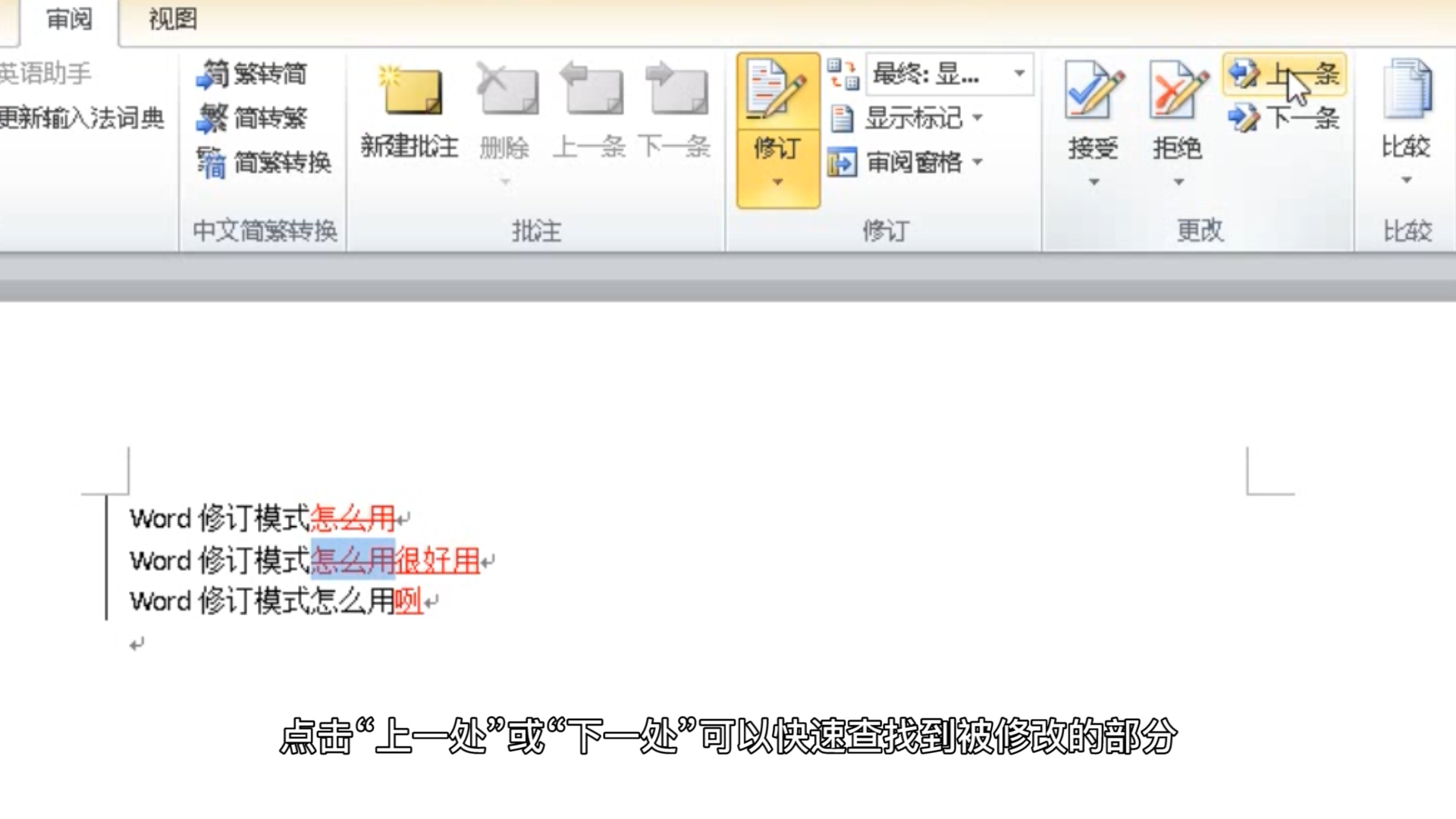Expand the 比较 dropdown arrow
The image size is (1456, 819).
pyautogui.click(x=1407, y=180)
